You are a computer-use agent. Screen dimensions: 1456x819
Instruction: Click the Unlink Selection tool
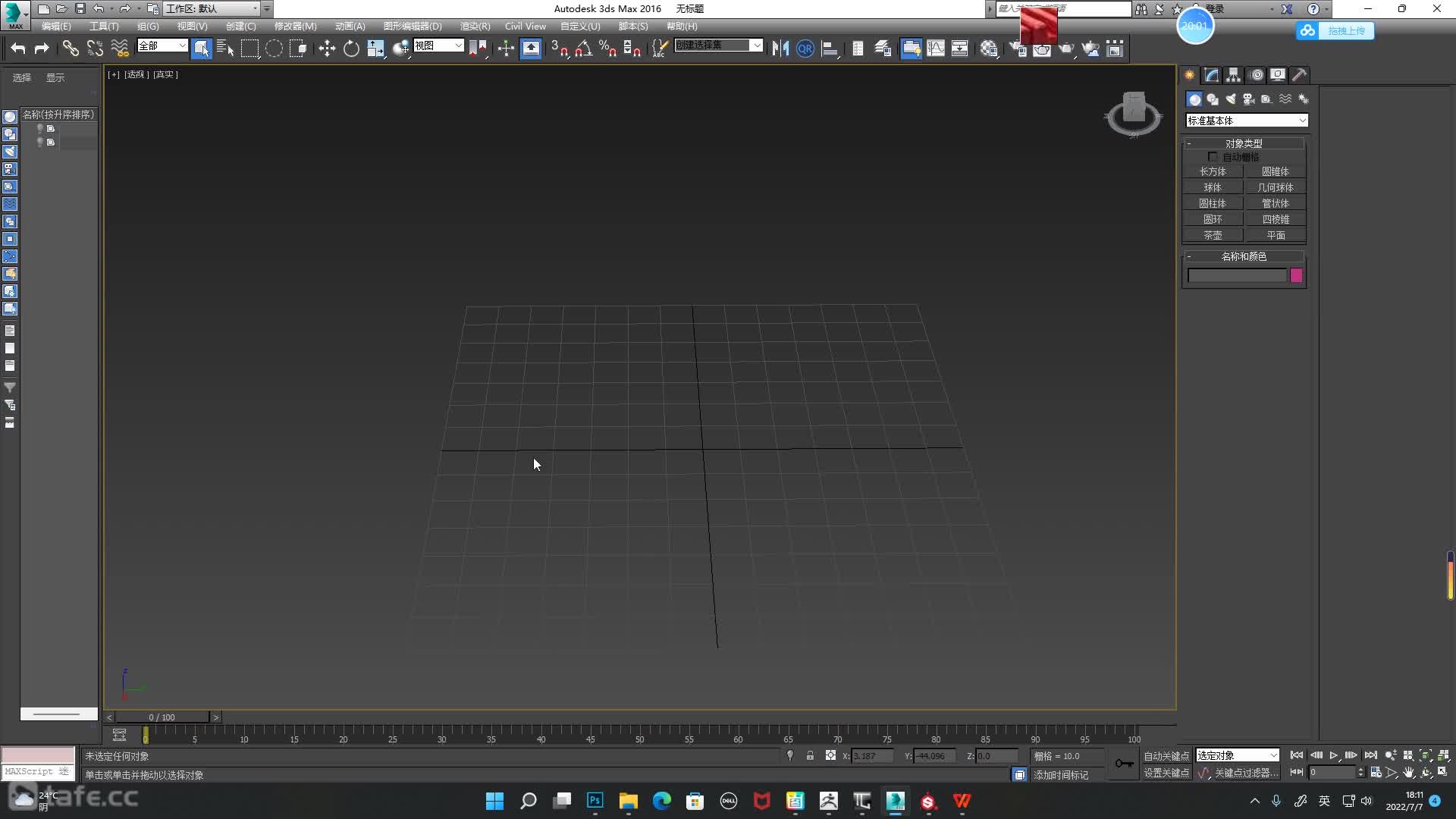(95, 49)
